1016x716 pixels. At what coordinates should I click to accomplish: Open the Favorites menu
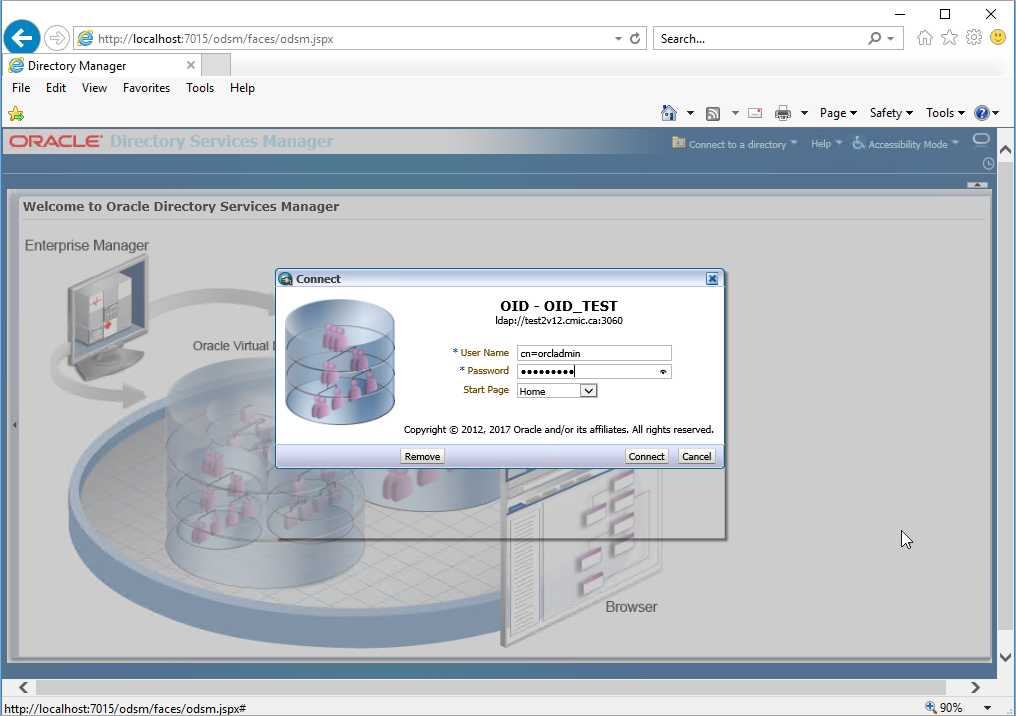click(146, 87)
